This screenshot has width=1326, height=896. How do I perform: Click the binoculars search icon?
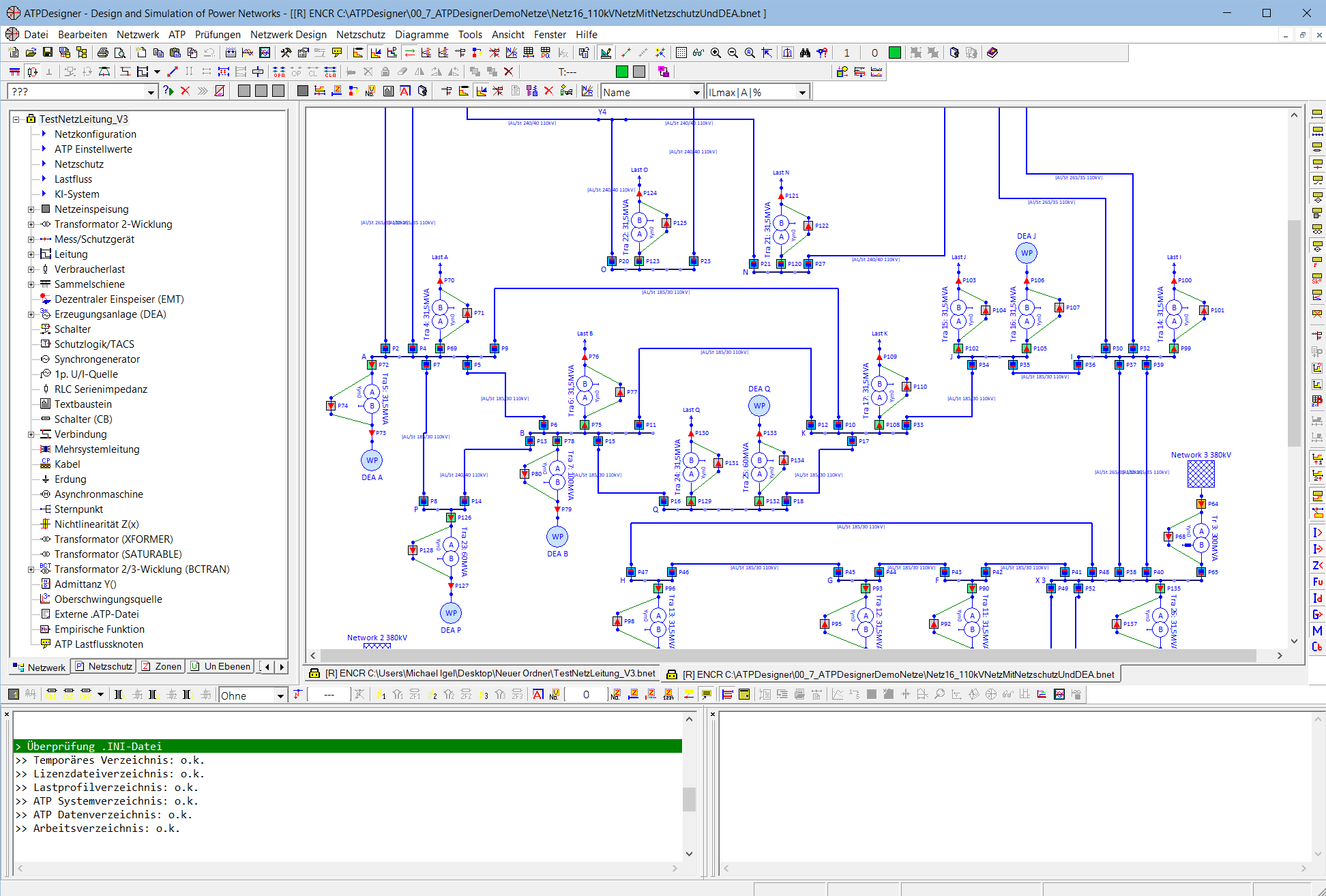[805, 53]
